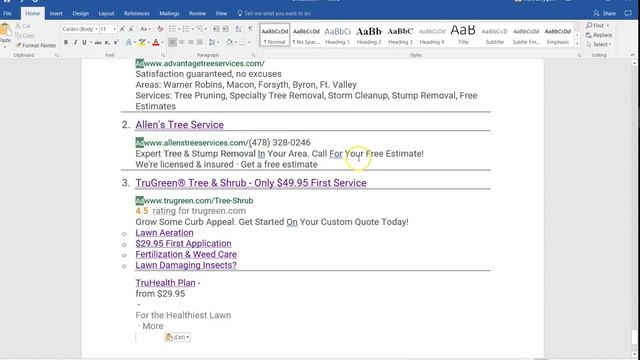
Task: Switch to the Design tab
Action: (80, 13)
